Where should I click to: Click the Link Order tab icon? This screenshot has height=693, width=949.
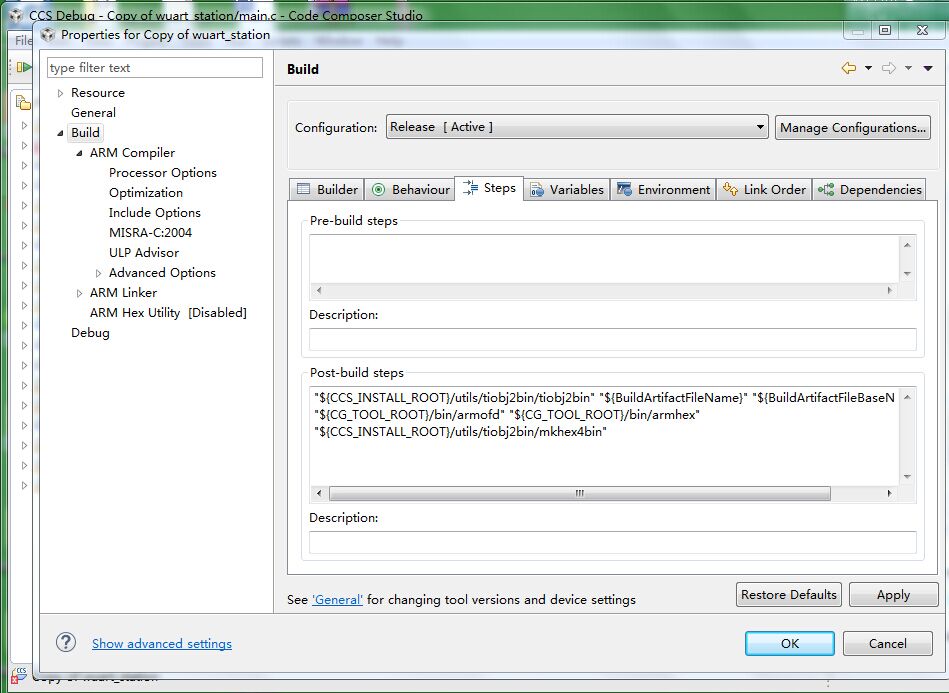730,189
